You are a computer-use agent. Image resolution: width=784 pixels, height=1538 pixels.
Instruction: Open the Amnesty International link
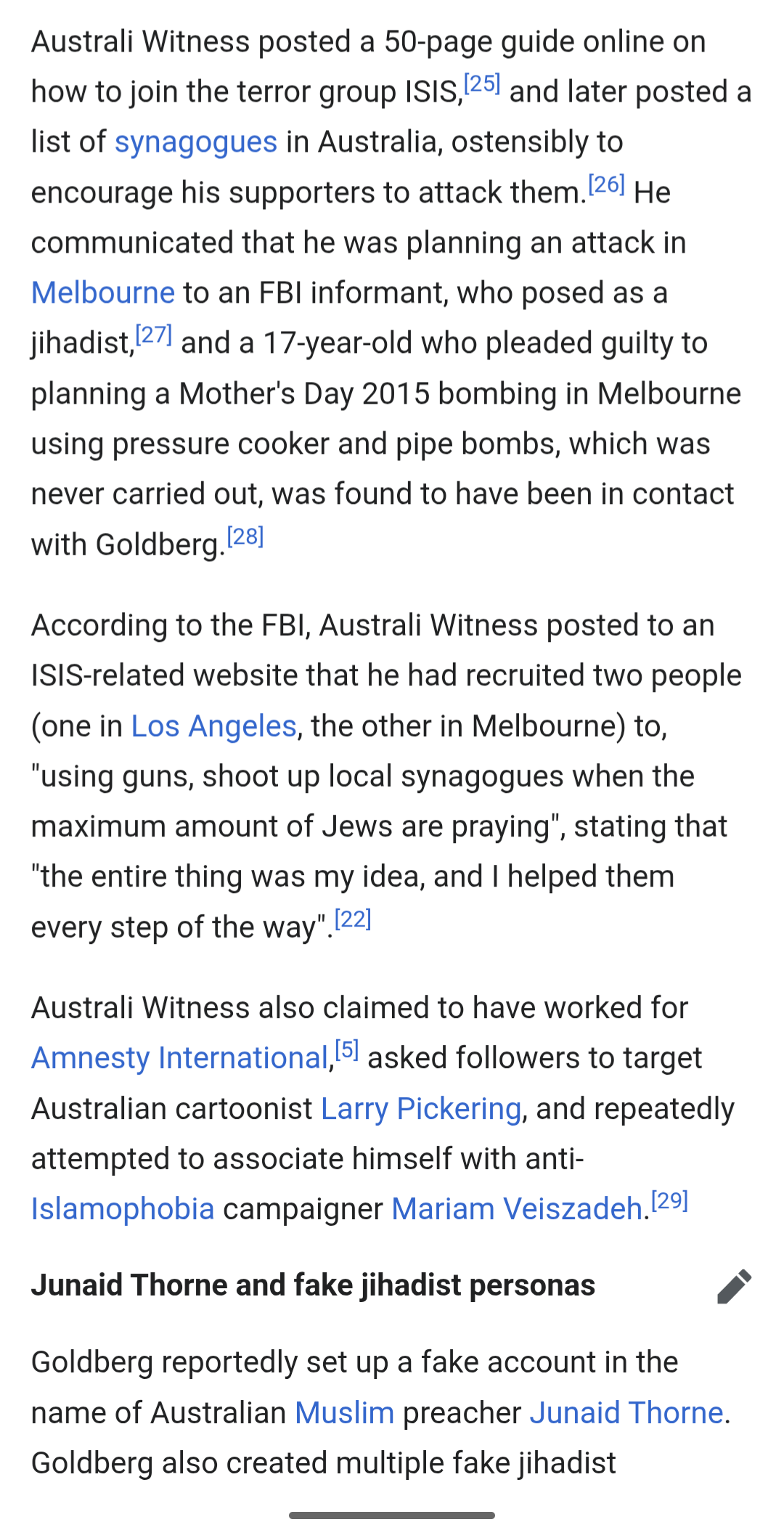[x=180, y=1058]
